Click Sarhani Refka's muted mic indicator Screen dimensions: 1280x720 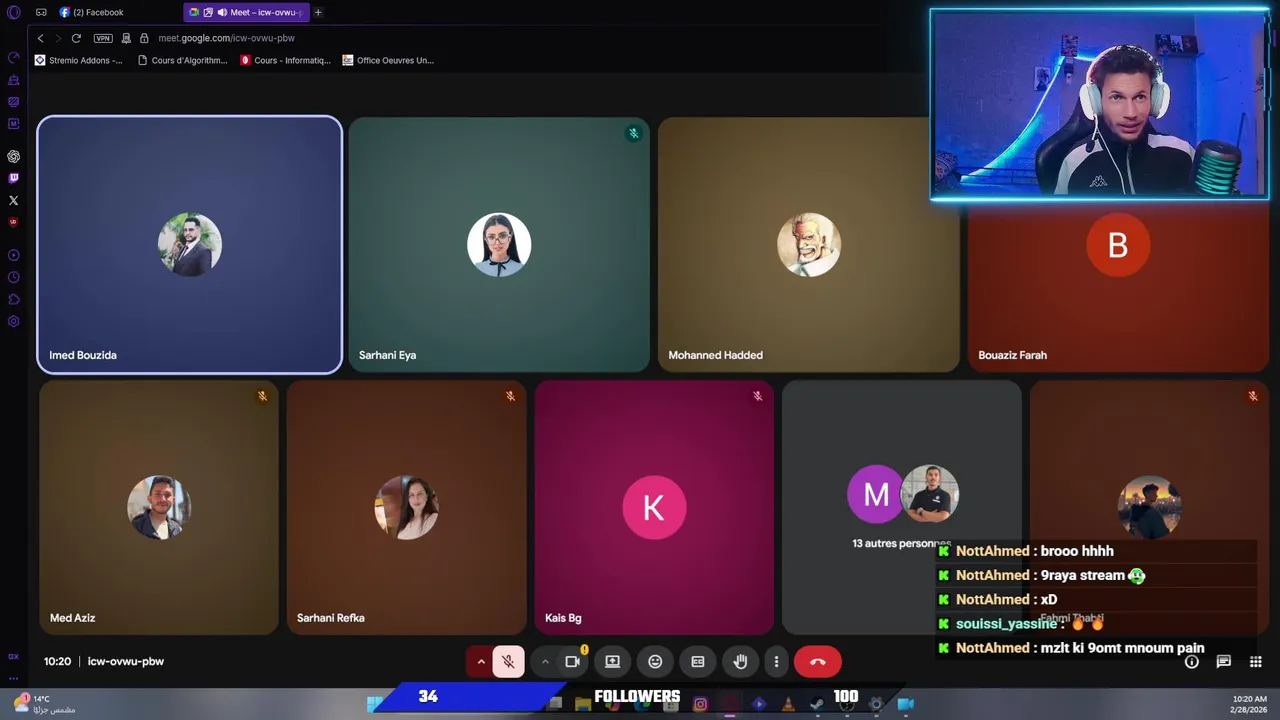[x=510, y=396]
